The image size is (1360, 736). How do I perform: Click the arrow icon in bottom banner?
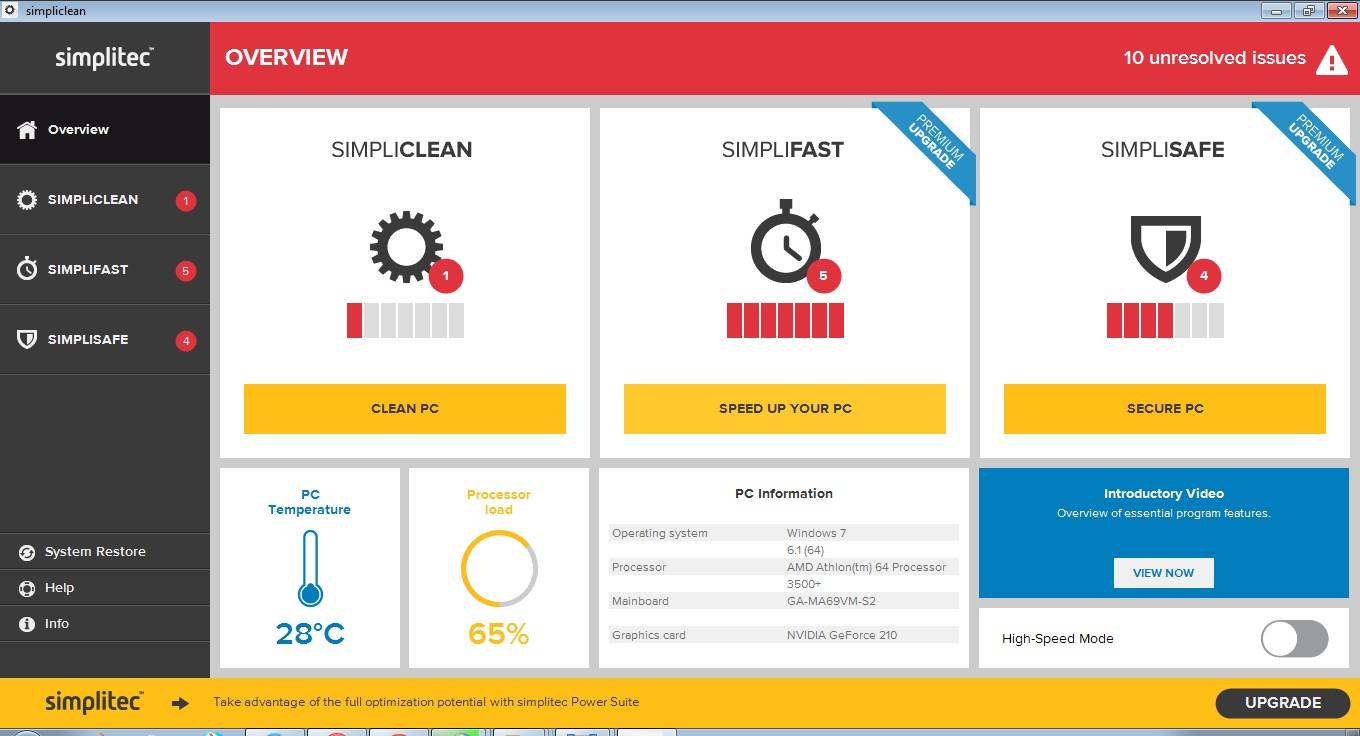click(x=180, y=703)
